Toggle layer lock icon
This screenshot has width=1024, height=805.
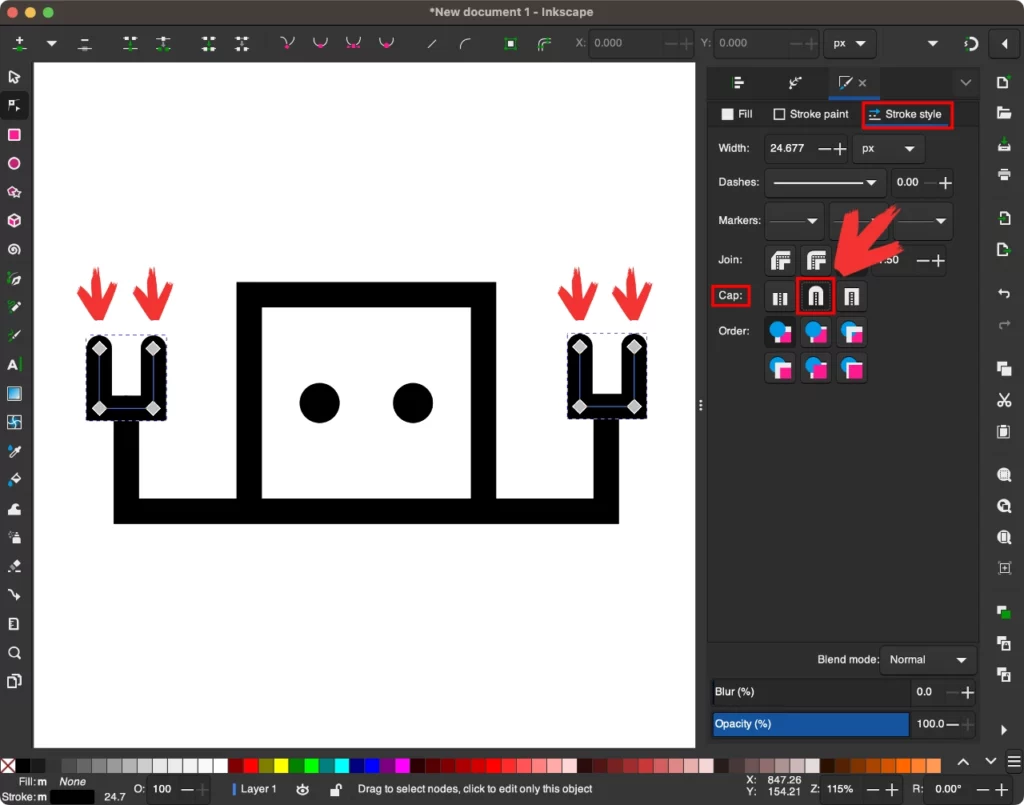point(336,789)
